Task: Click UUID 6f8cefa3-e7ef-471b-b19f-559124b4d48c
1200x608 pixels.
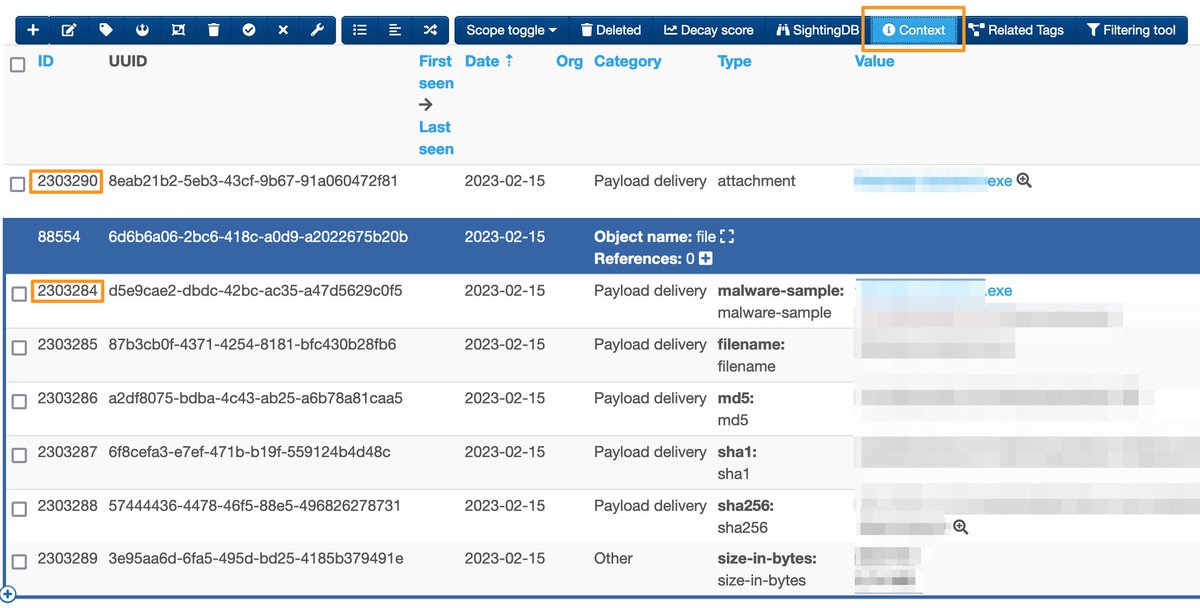Action: [x=249, y=452]
